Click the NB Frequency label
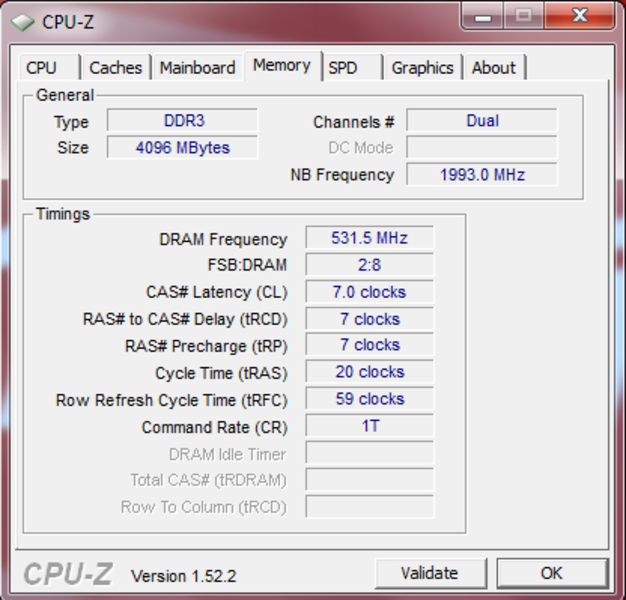The width and height of the screenshot is (626, 600). tap(342, 175)
